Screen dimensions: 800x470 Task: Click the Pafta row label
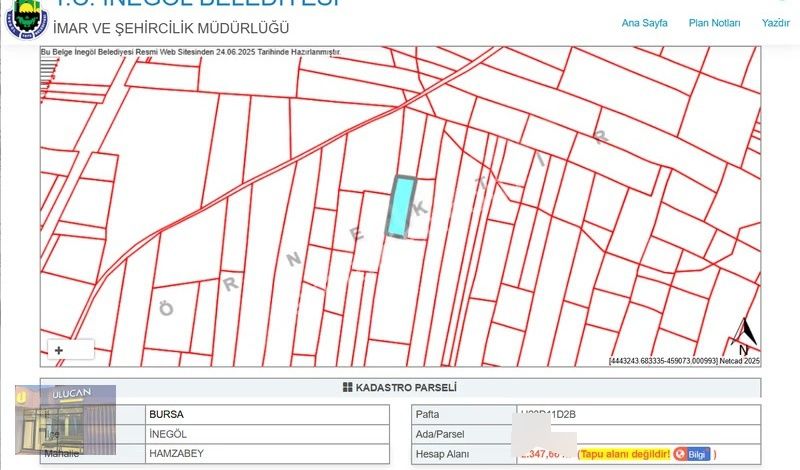coord(427,414)
